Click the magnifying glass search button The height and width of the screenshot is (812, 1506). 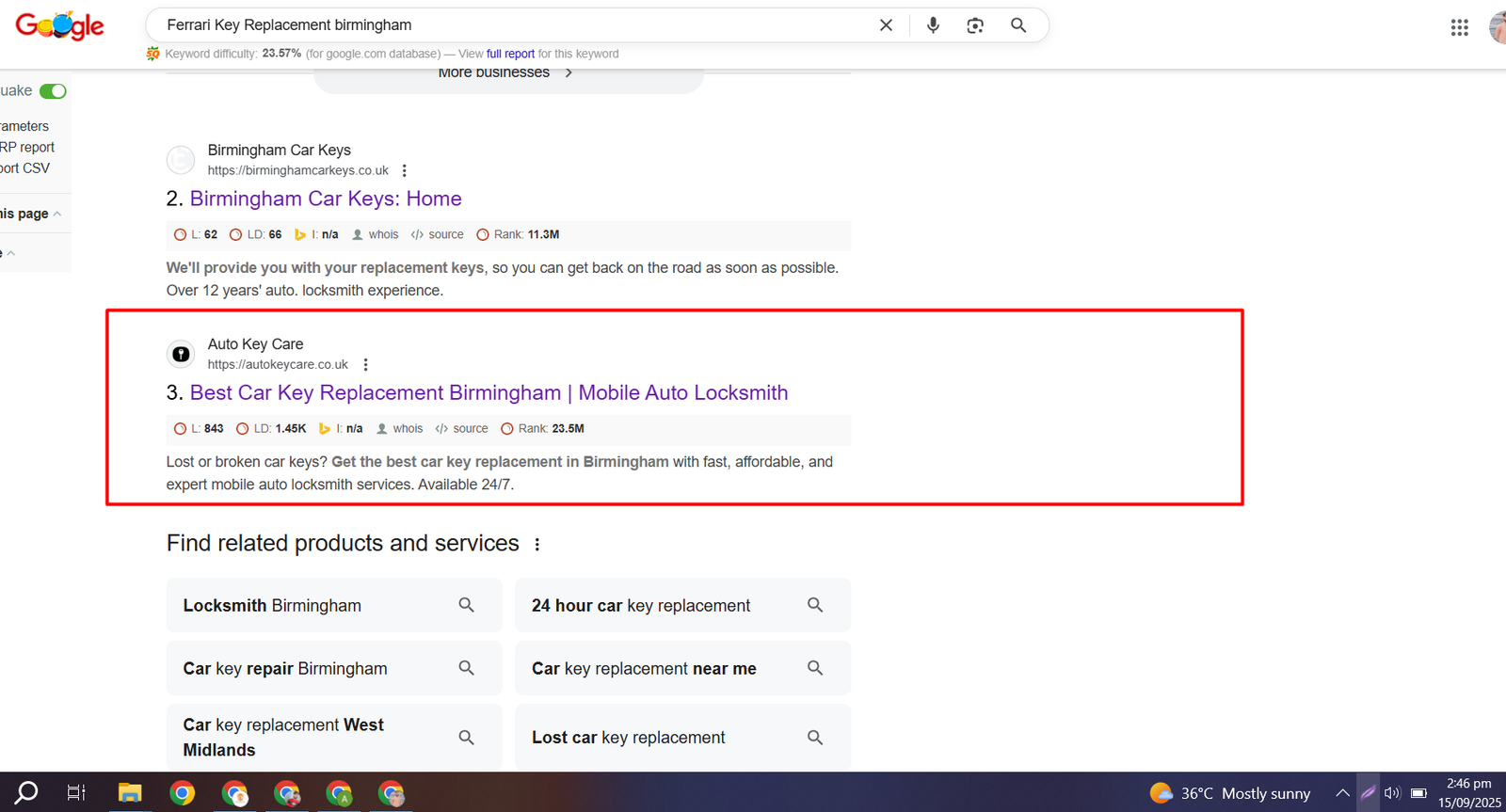(x=1018, y=25)
